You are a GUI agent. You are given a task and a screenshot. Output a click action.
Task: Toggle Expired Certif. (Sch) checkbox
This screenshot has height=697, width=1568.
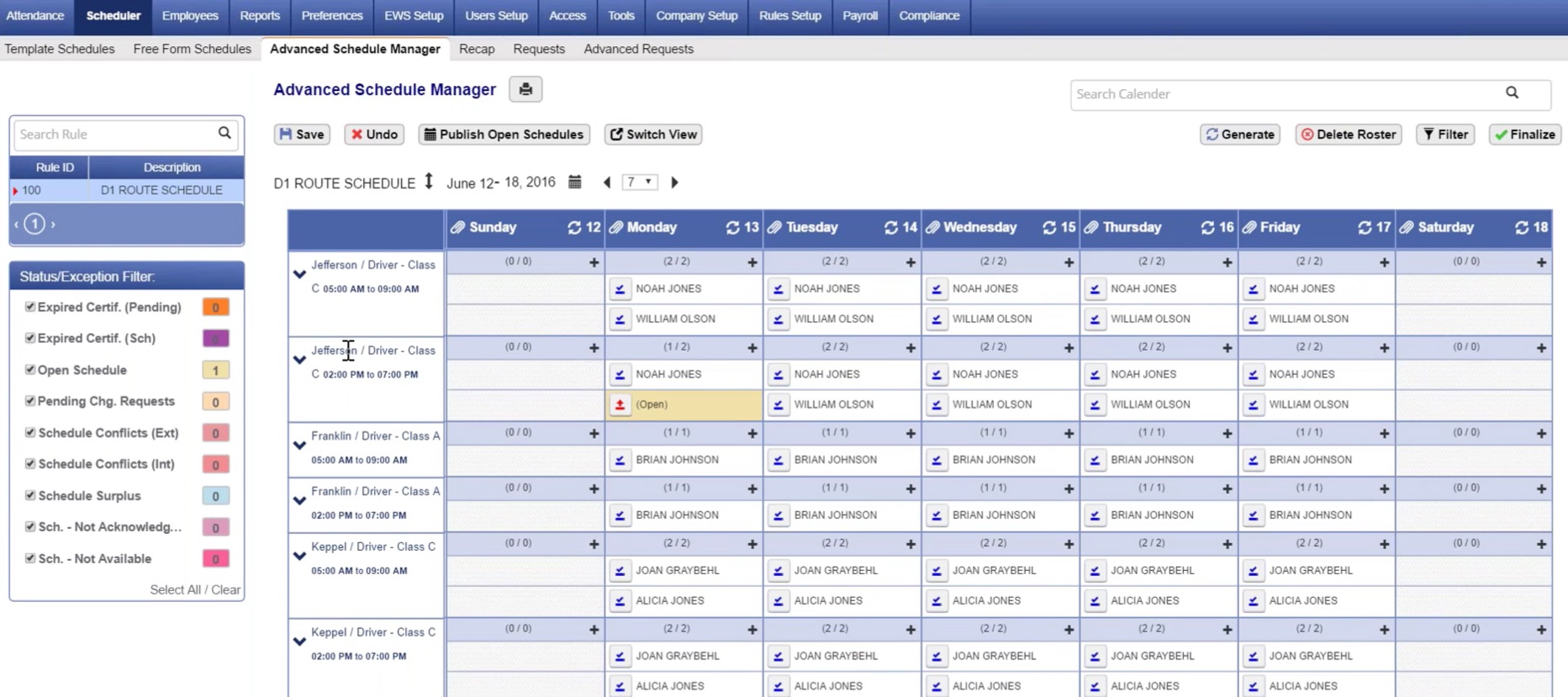tap(30, 338)
